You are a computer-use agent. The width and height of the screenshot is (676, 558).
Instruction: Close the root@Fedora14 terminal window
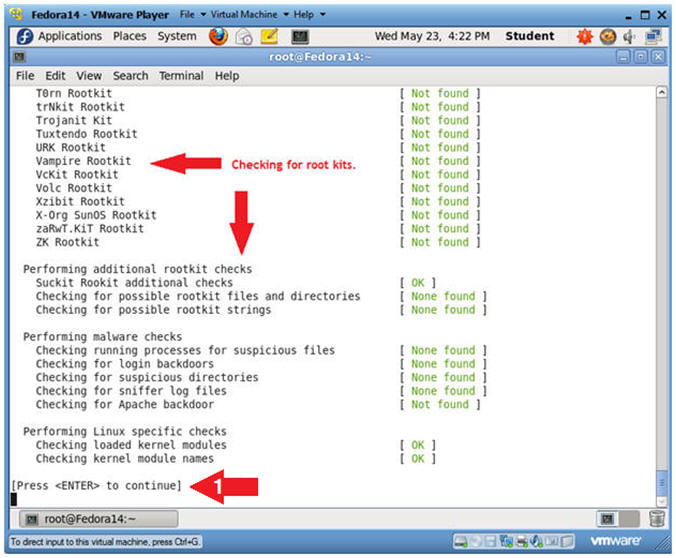(658, 56)
